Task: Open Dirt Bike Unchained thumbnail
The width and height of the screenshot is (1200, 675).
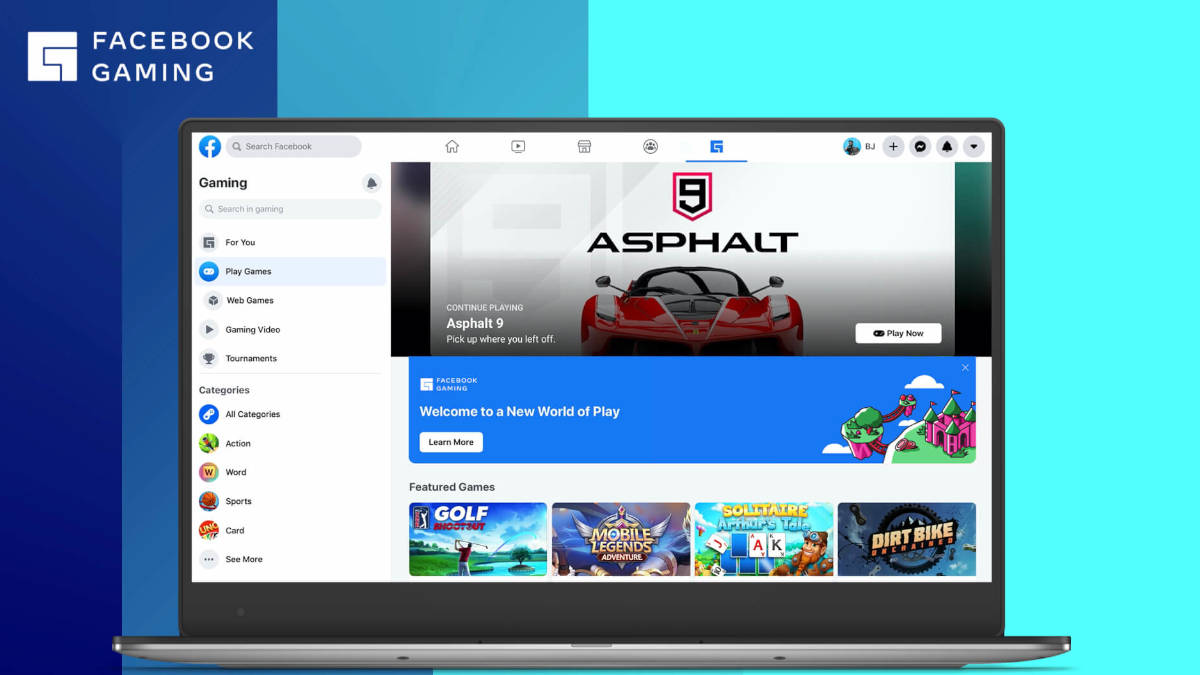Action: [x=907, y=539]
